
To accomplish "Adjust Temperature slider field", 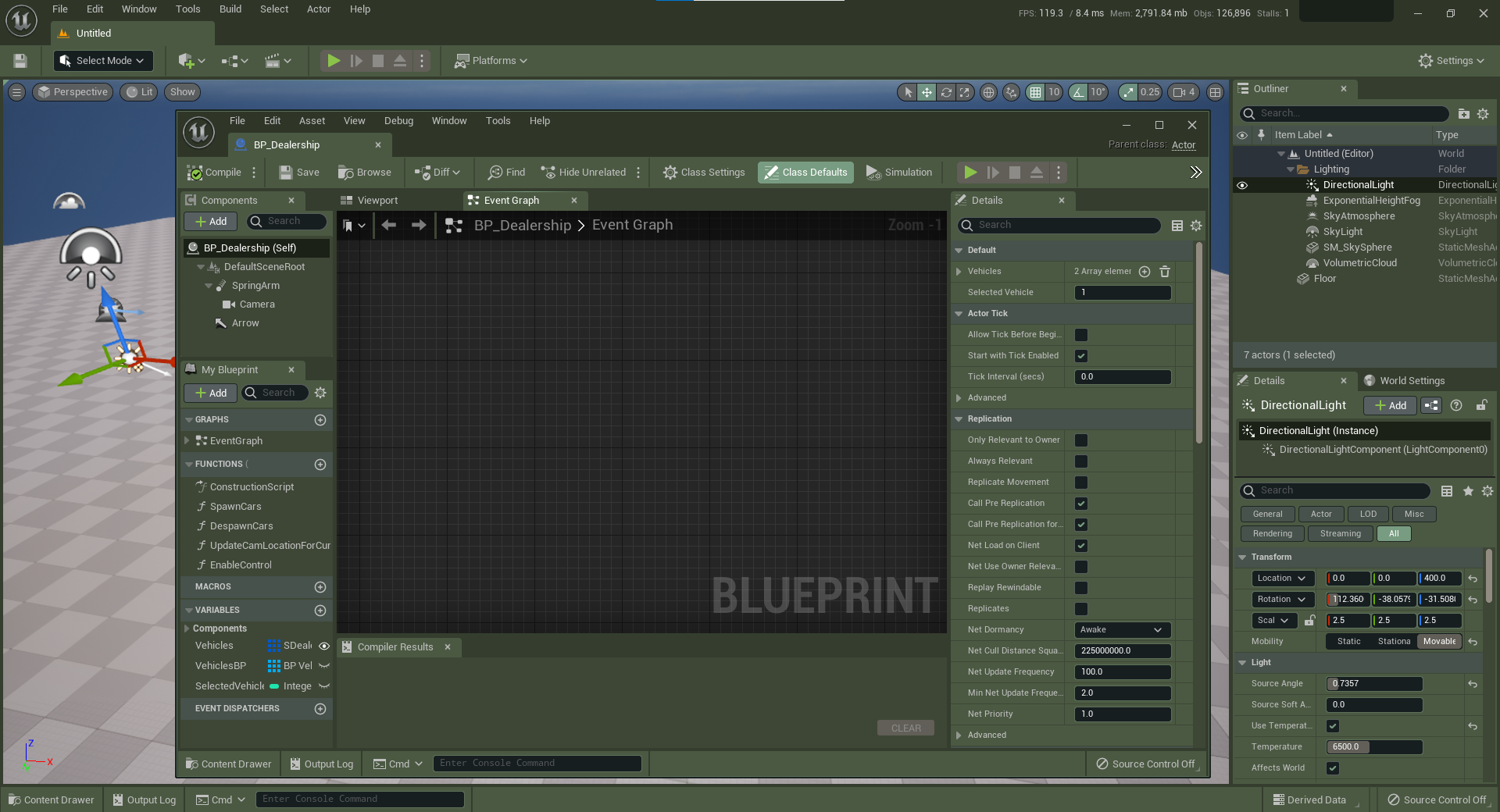I will coord(1374,747).
